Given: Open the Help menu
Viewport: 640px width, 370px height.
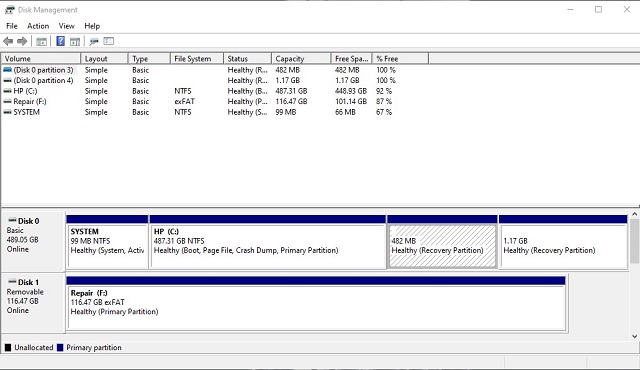Looking at the screenshot, I should [x=92, y=26].
